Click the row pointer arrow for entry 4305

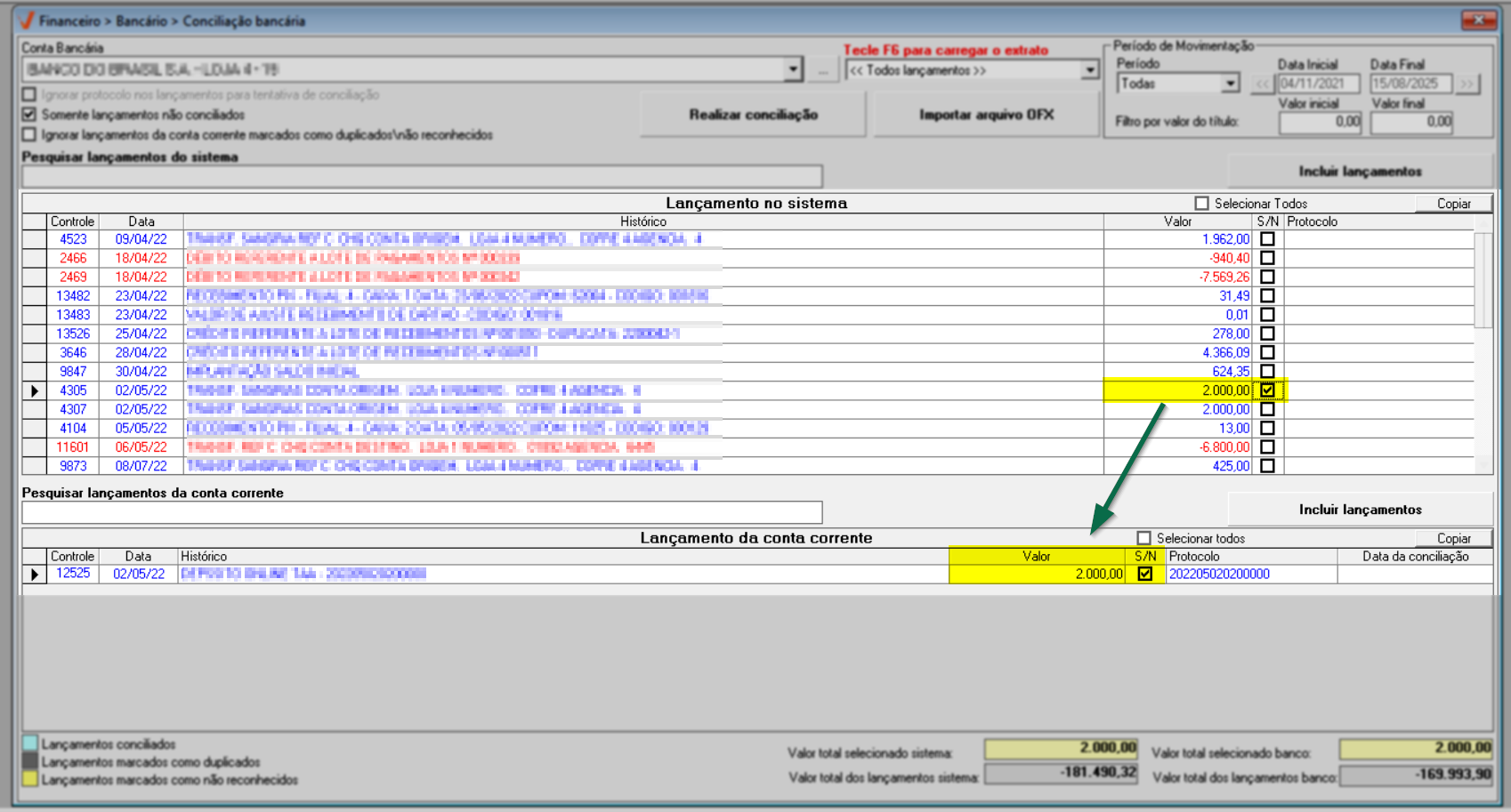tap(35, 390)
